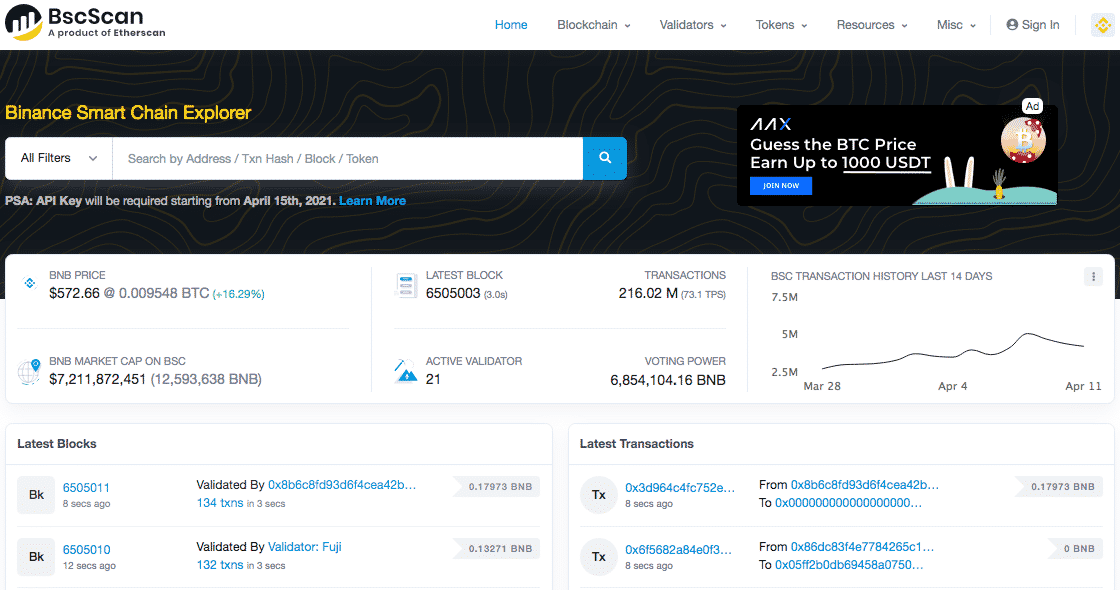The width and height of the screenshot is (1120, 590).
Task: Open To address 0x000000000000000000
Action: (849, 503)
